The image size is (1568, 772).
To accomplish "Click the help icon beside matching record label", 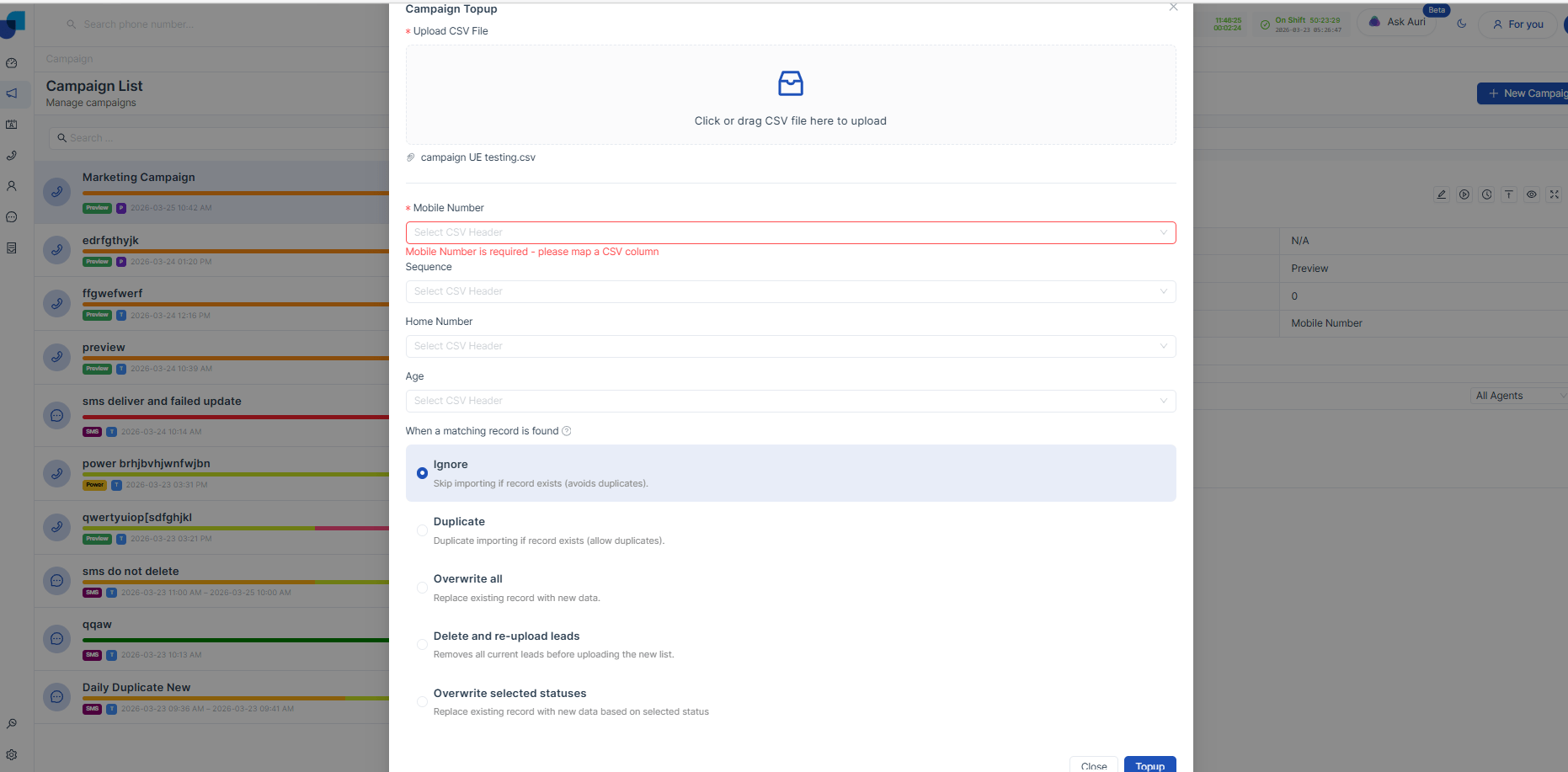I will (x=567, y=431).
